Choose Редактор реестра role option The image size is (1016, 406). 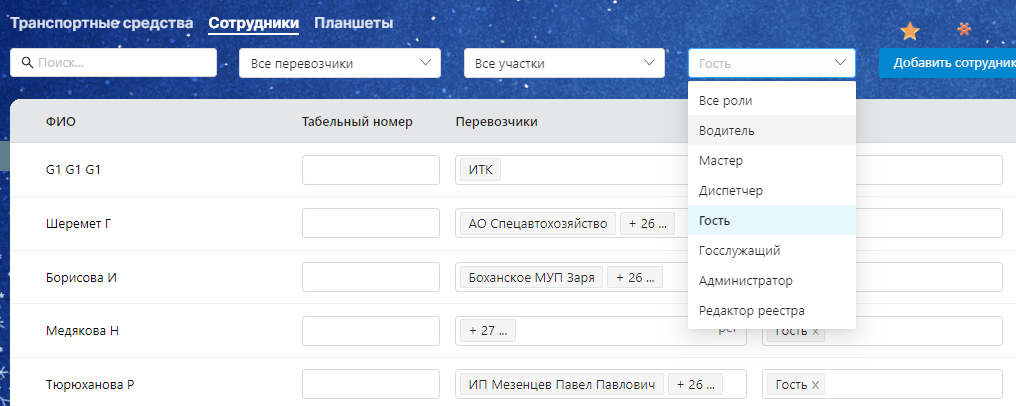pyautogui.click(x=751, y=310)
